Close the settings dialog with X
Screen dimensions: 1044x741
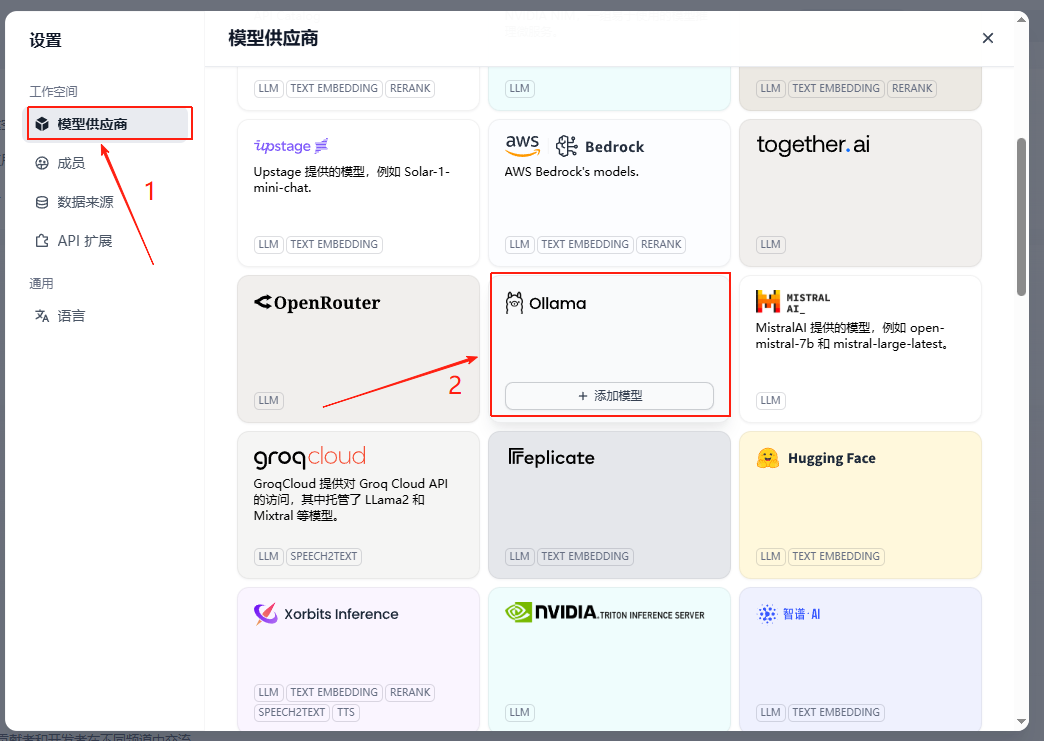[988, 38]
